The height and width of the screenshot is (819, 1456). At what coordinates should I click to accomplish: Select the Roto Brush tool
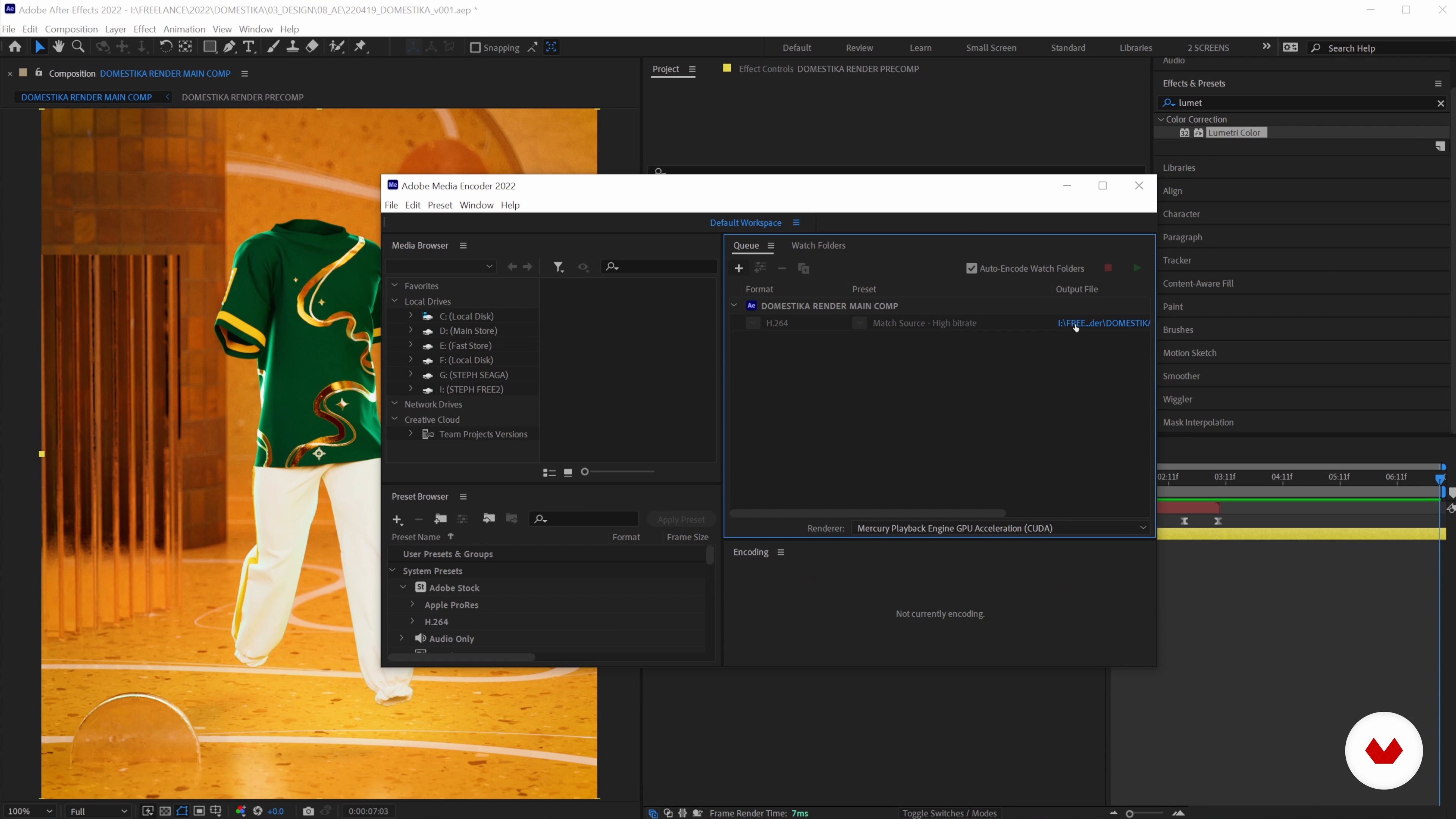(337, 47)
